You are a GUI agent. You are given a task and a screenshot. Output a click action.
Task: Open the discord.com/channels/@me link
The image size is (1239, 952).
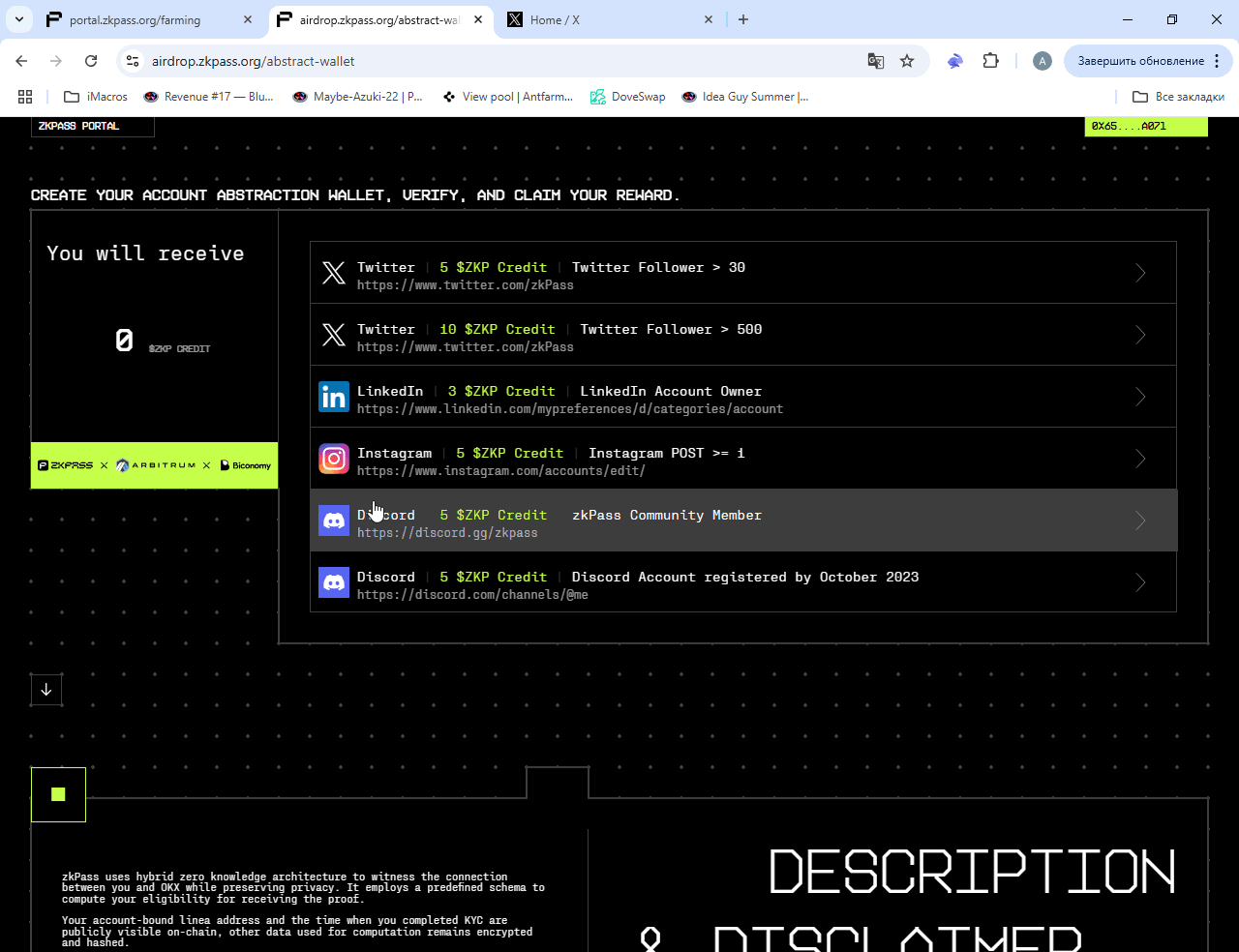pos(472,595)
